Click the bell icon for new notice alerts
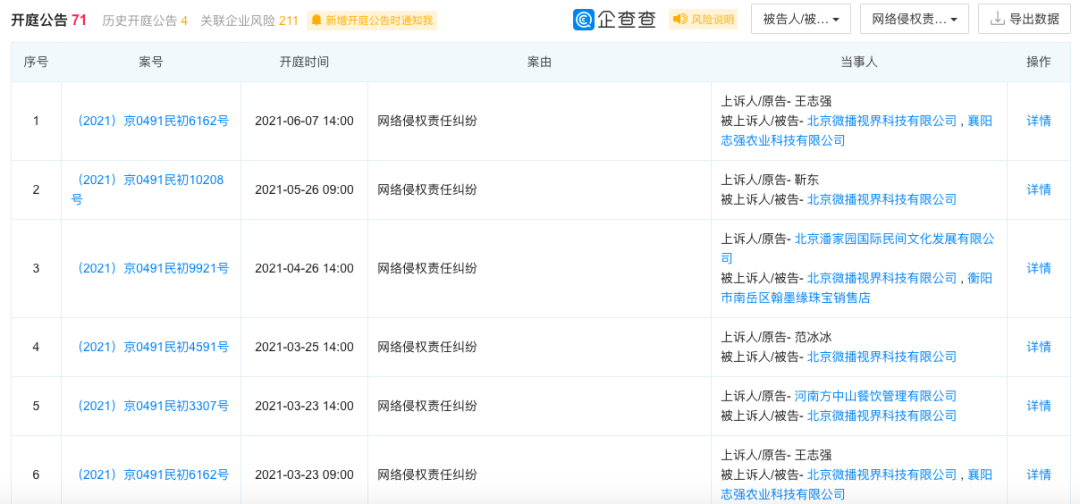This screenshot has height=504, width=1080. click(316, 20)
